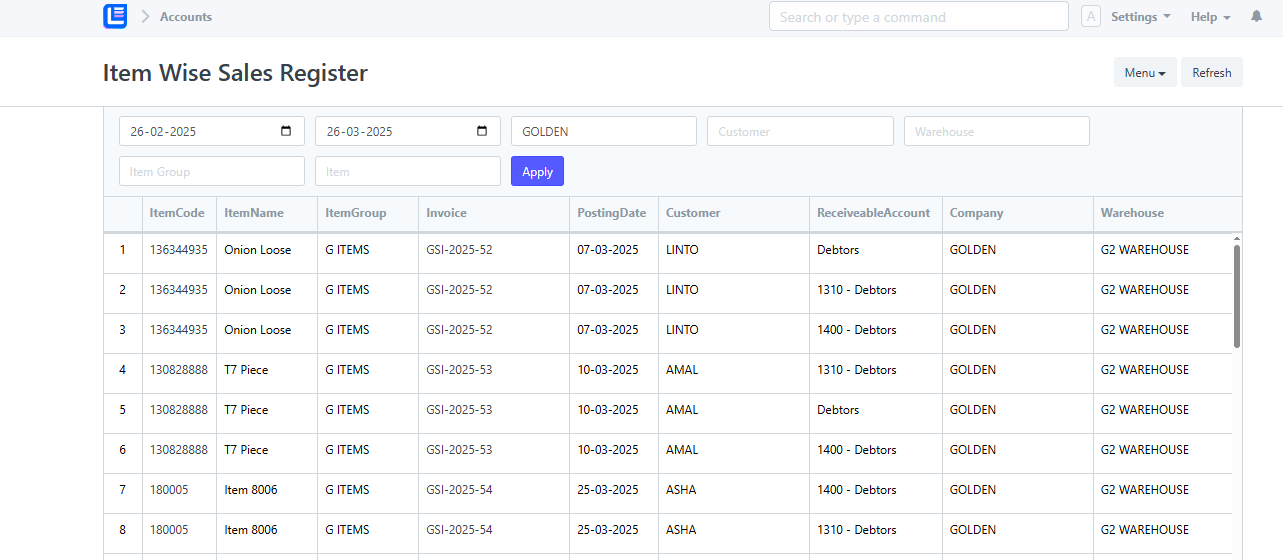Image resolution: width=1283 pixels, height=560 pixels.
Task: Select the Invoice column header
Action: pyautogui.click(x=446, y=213)
